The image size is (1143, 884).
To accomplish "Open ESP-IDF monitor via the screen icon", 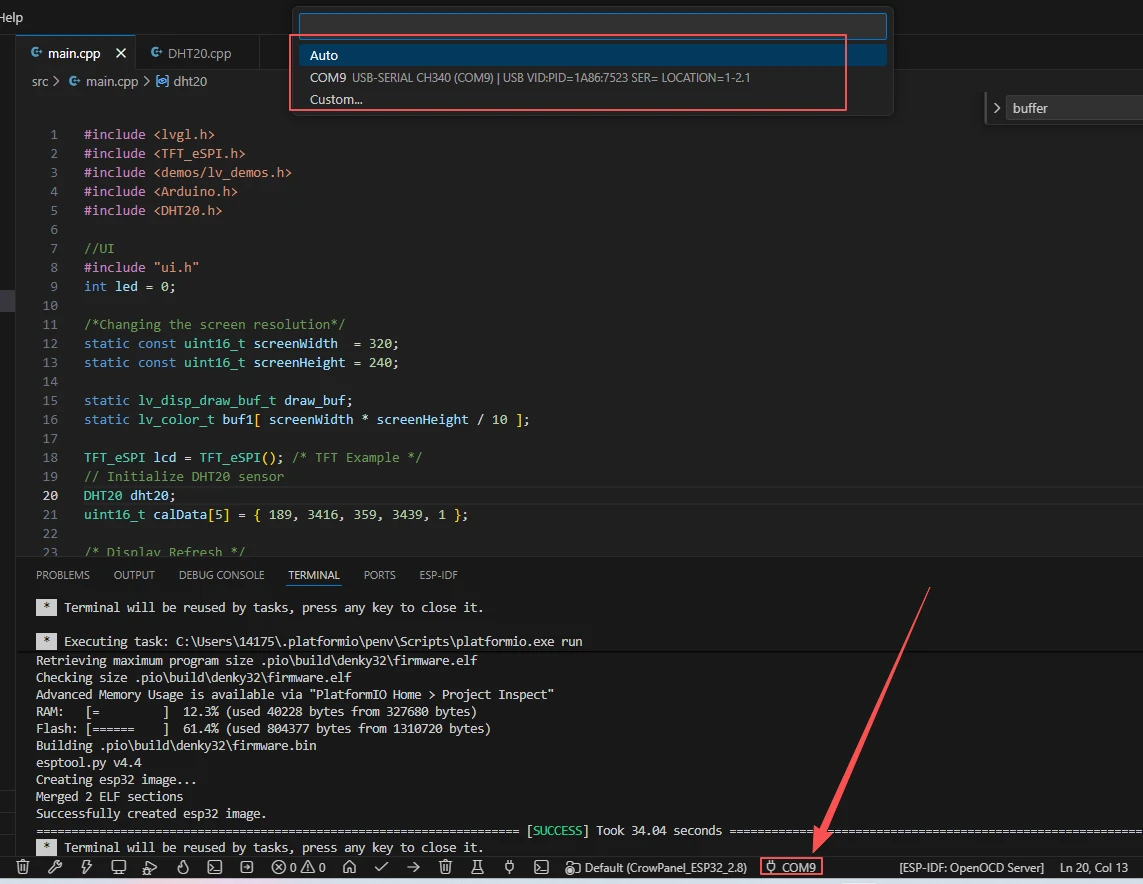I will tap(118, 867).
